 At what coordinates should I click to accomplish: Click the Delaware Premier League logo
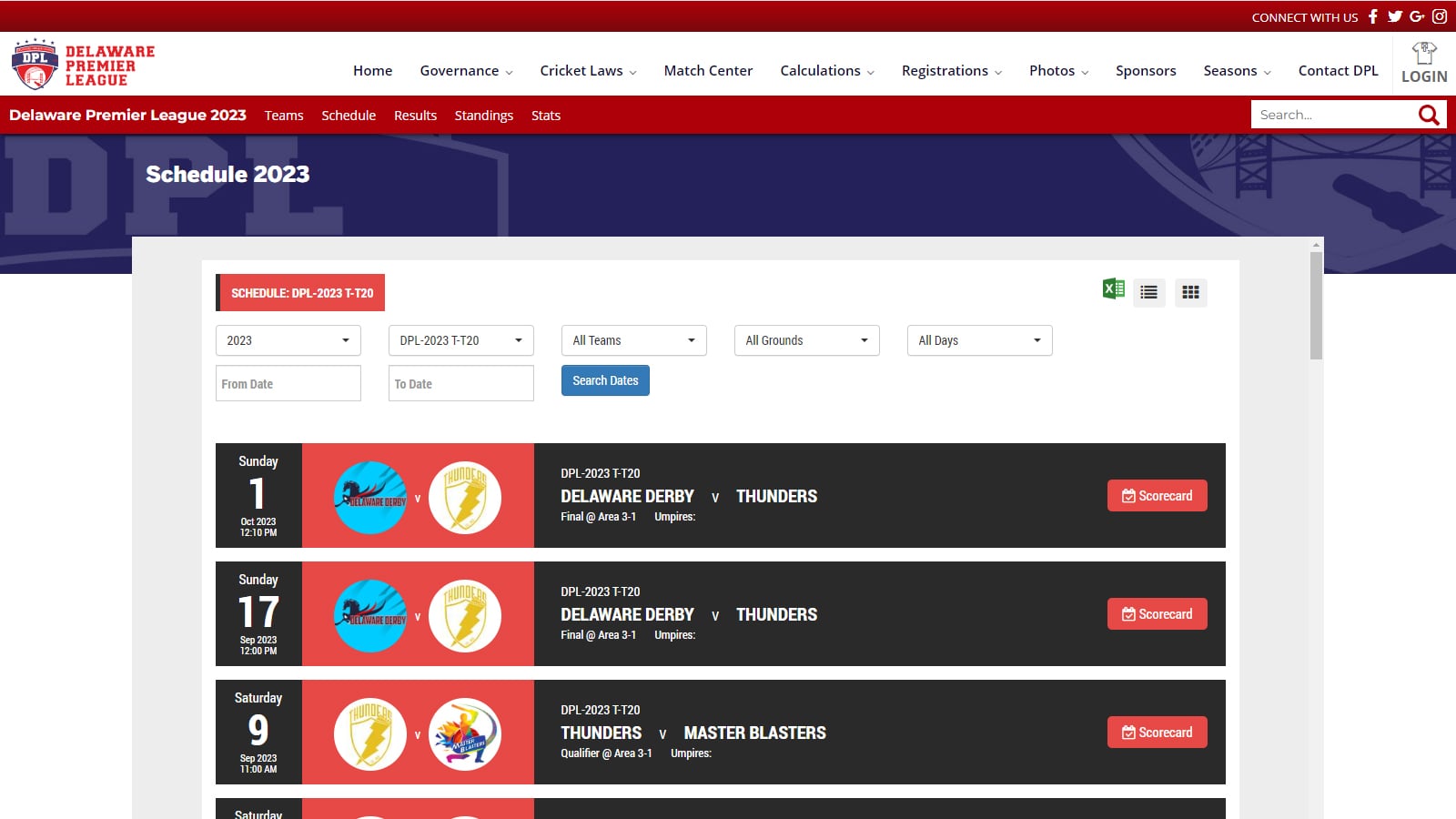coord(83,64)
